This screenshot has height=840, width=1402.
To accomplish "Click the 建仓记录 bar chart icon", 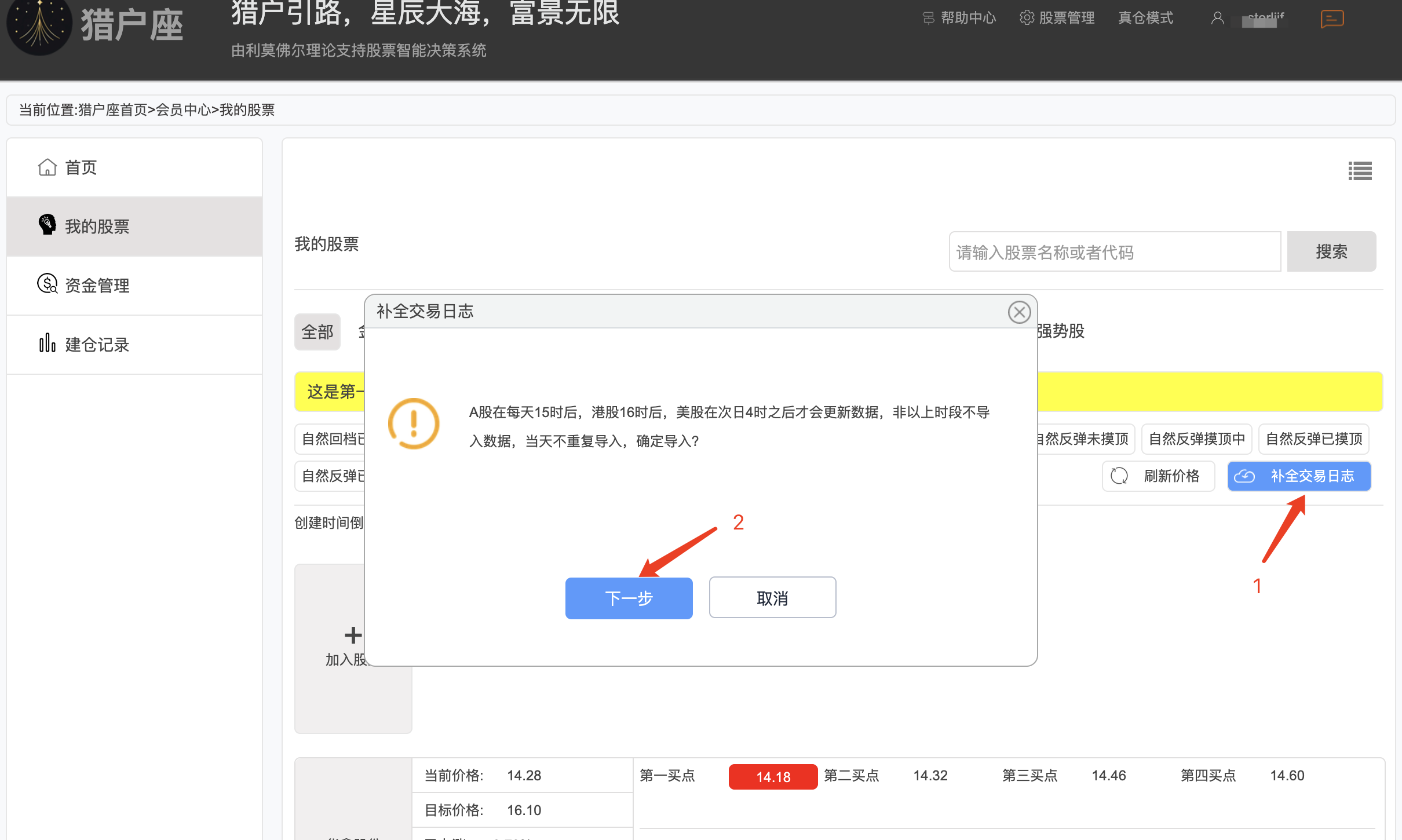I will [x=47, y=343].
